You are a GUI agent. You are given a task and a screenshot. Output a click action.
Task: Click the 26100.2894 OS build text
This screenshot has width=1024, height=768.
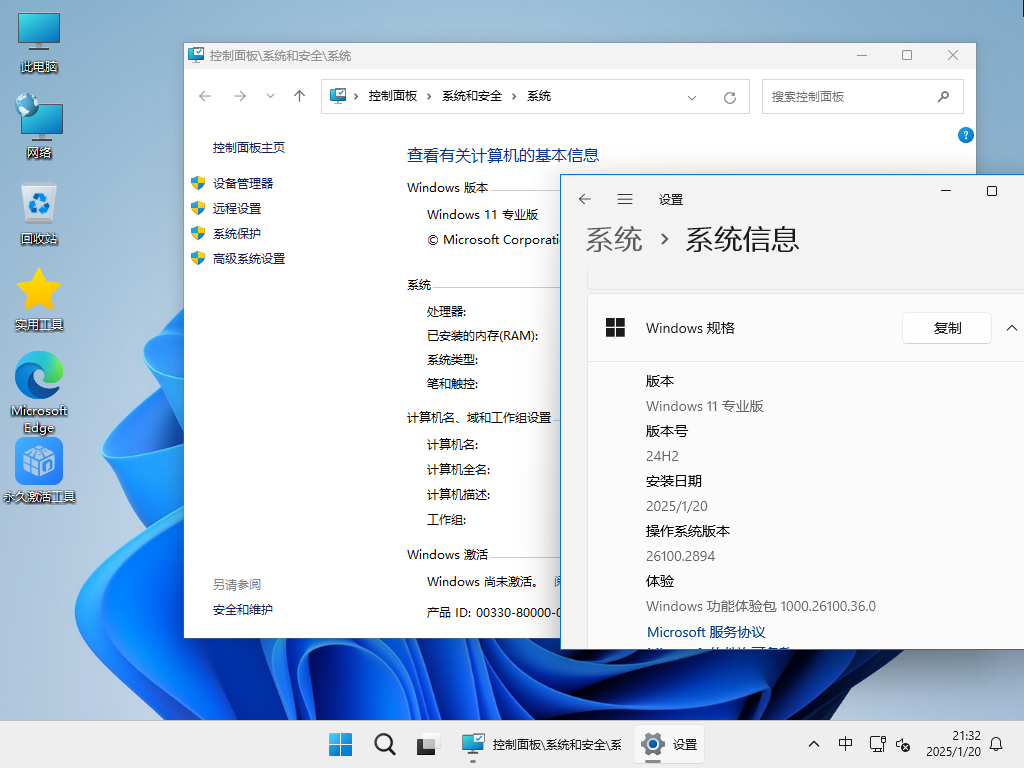(x=680, y=556)
